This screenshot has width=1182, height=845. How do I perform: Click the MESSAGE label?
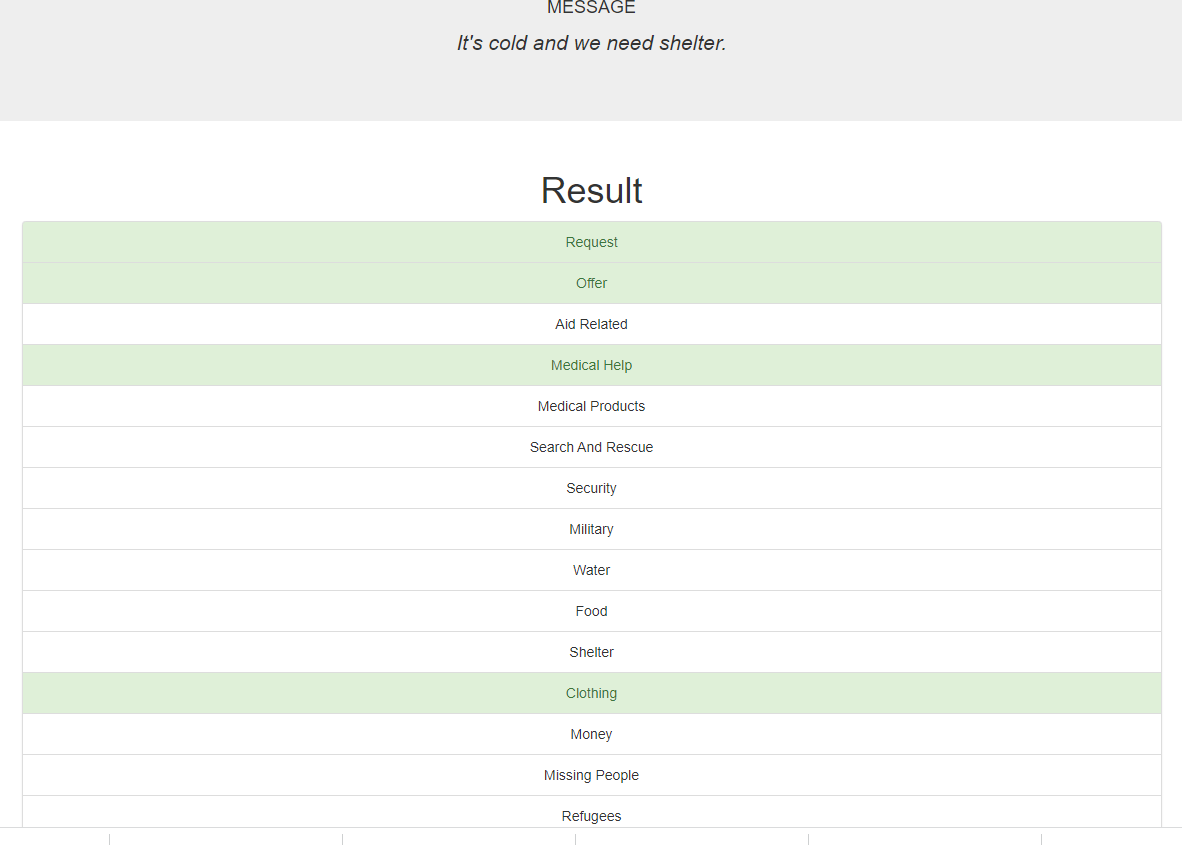(x=591, y=8)
